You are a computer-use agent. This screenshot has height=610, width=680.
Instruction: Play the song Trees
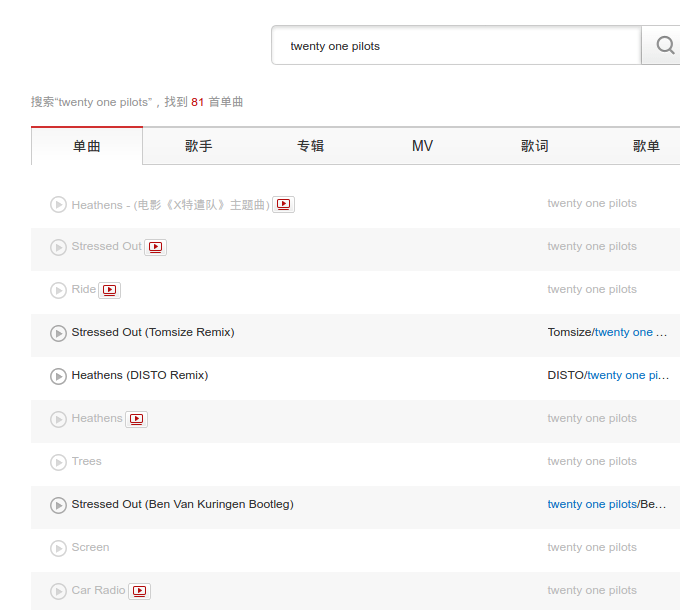click(x=58, y=462)
